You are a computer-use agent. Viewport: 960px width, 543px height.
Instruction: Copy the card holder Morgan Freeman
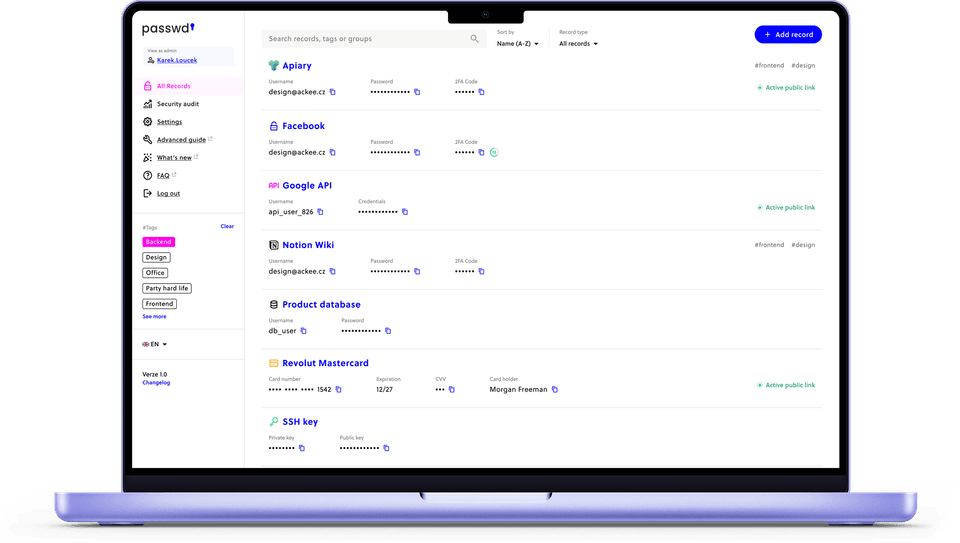[x=555, y=389]
